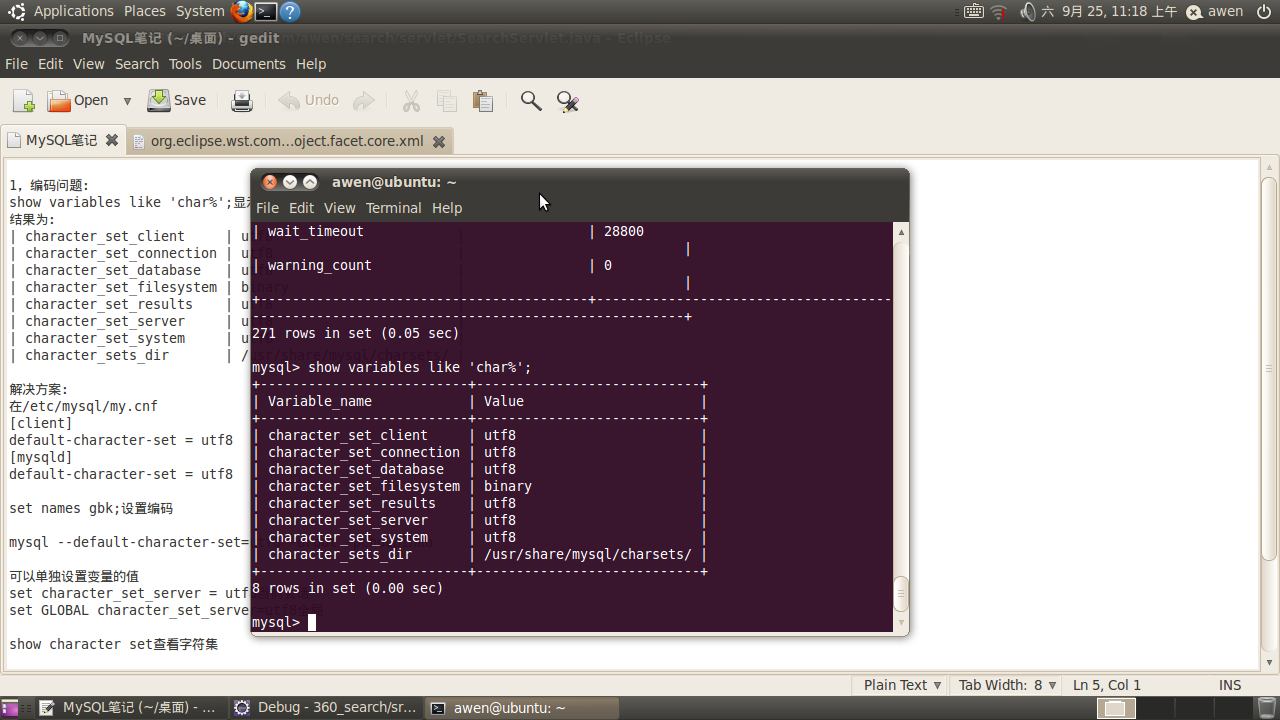This screenshot has height=720, width=1280.
Task: Open the wireless network indicator
Action: 999,12
